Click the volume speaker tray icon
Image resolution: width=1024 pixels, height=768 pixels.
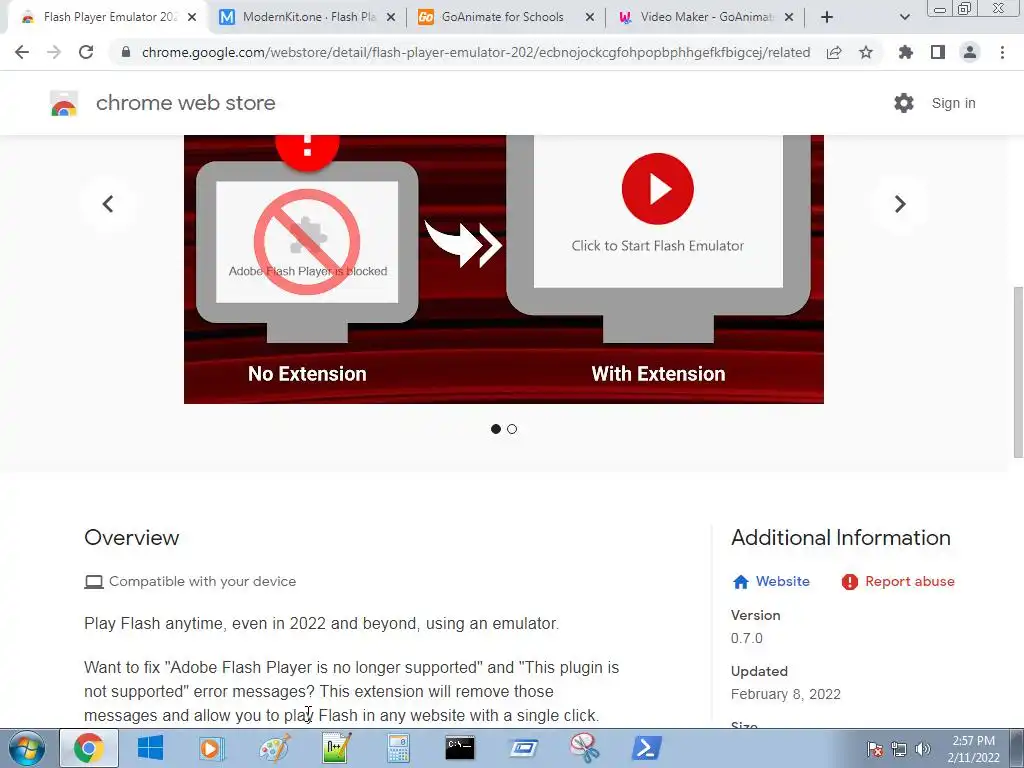click(923, 749)
